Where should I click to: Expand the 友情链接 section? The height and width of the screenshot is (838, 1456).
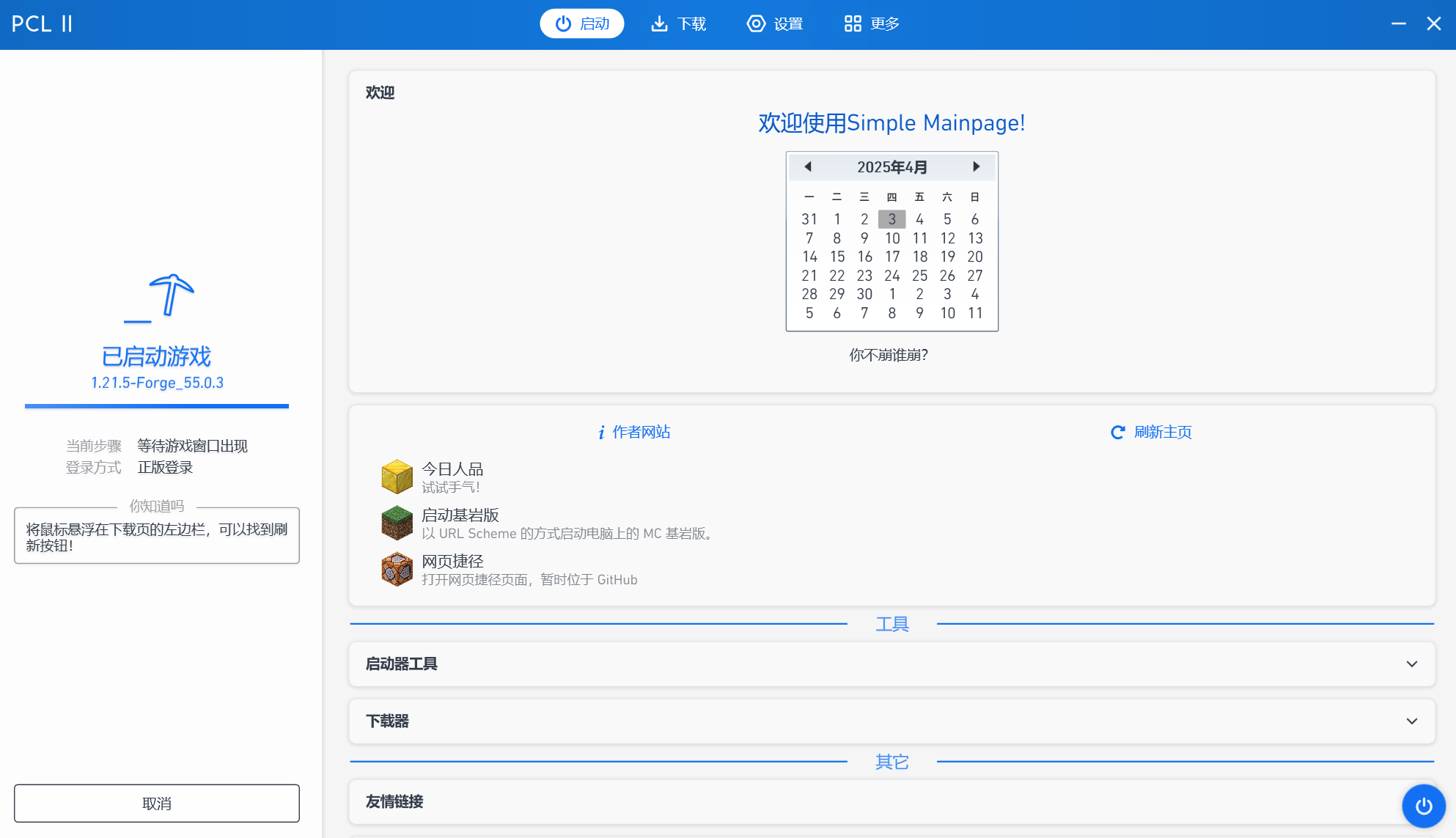click(891, 801)
